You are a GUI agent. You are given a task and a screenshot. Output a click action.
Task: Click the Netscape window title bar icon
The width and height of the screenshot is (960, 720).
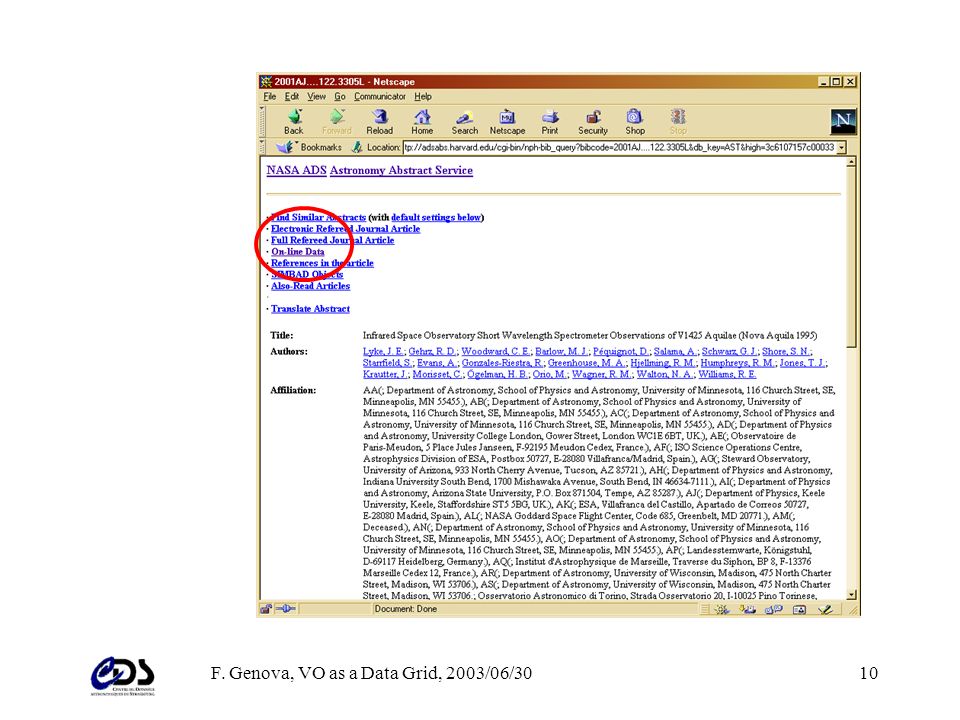pos(266,81)
